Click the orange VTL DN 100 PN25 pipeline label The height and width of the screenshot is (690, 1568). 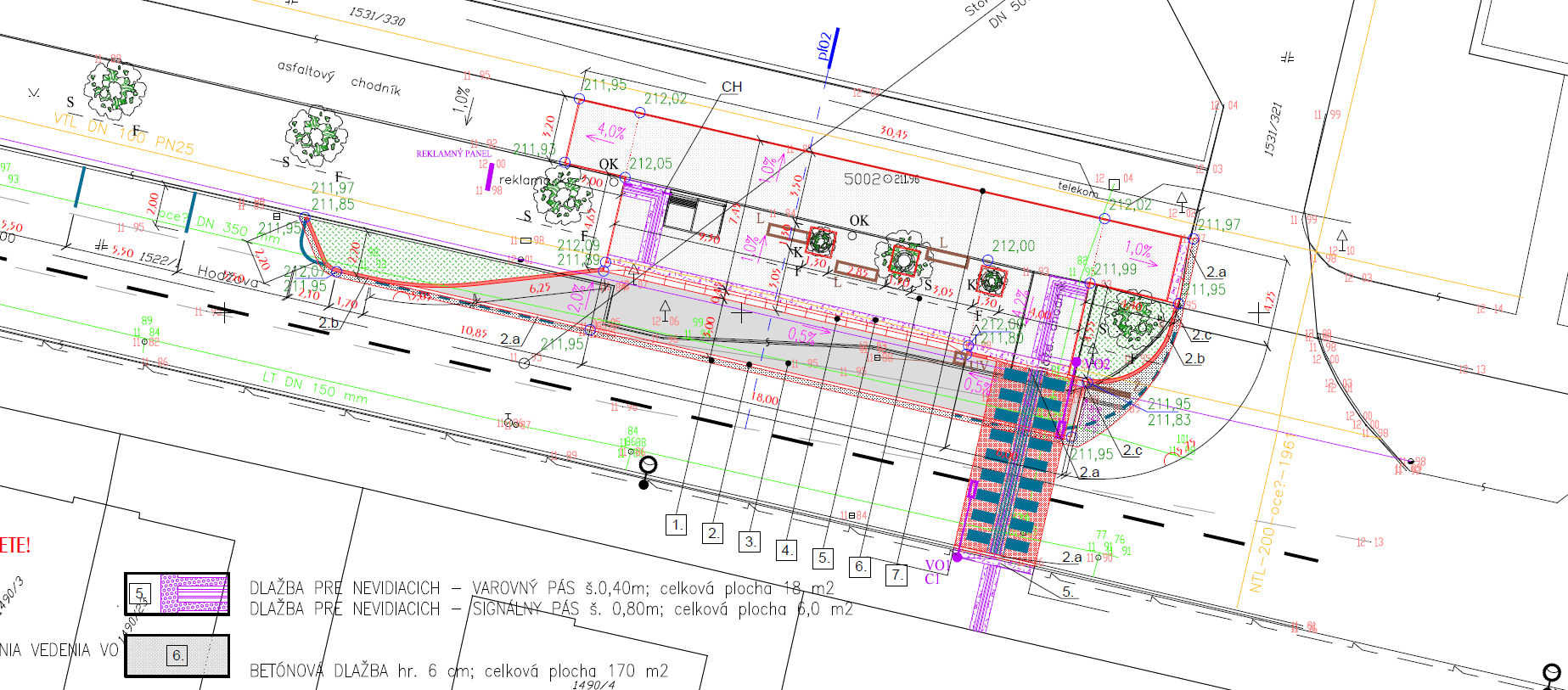(123, 133)
